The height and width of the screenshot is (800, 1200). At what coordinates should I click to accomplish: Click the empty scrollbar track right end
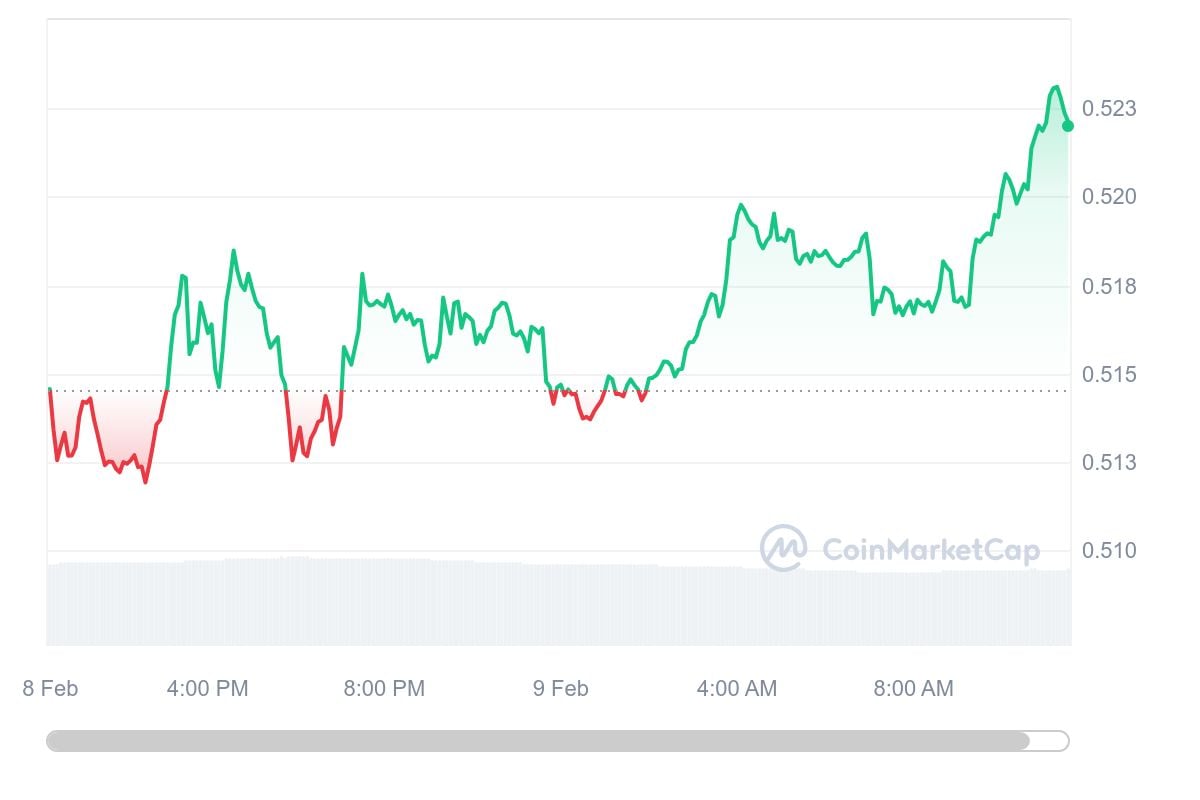(1049, 741)
